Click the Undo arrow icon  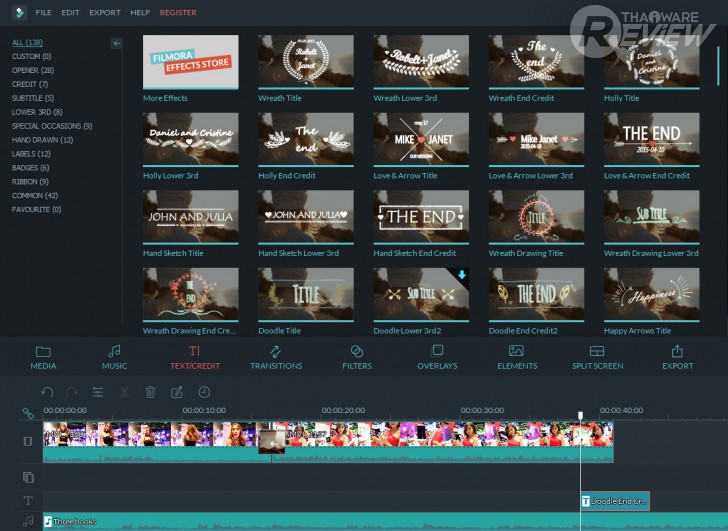tap(47, 392)
